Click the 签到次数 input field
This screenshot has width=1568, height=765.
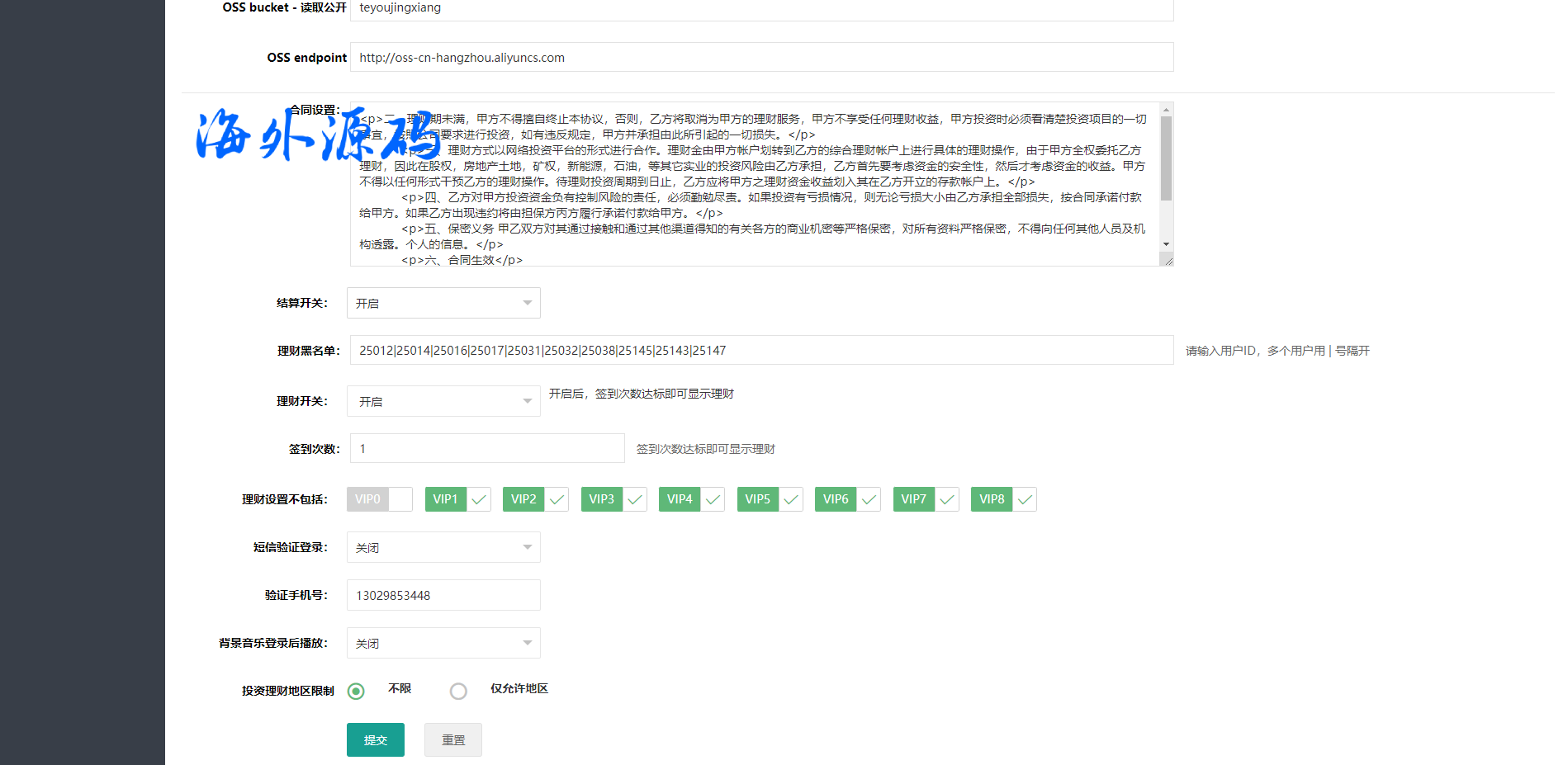(x=487, y=448)
